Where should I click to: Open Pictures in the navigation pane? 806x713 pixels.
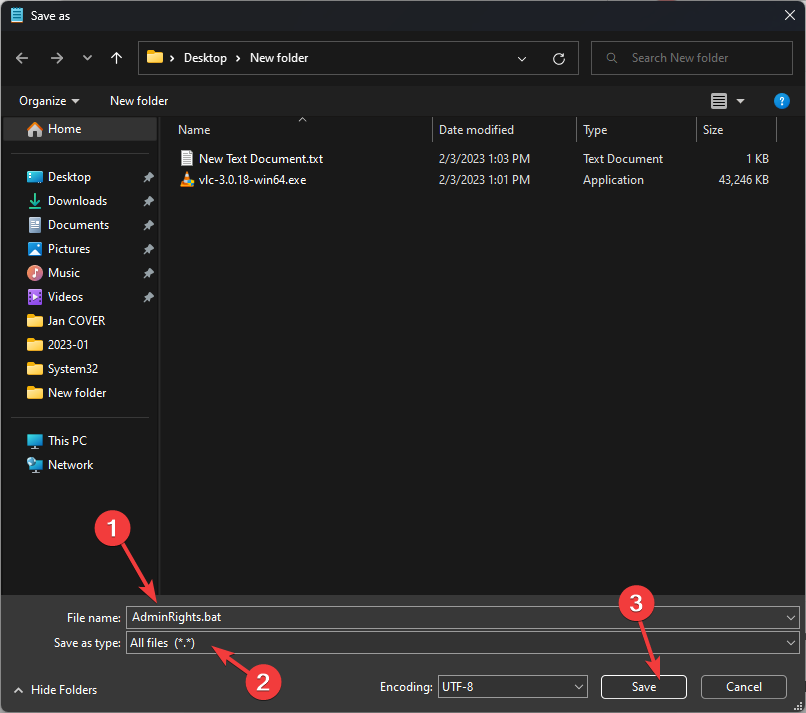[x=68, y=249]
